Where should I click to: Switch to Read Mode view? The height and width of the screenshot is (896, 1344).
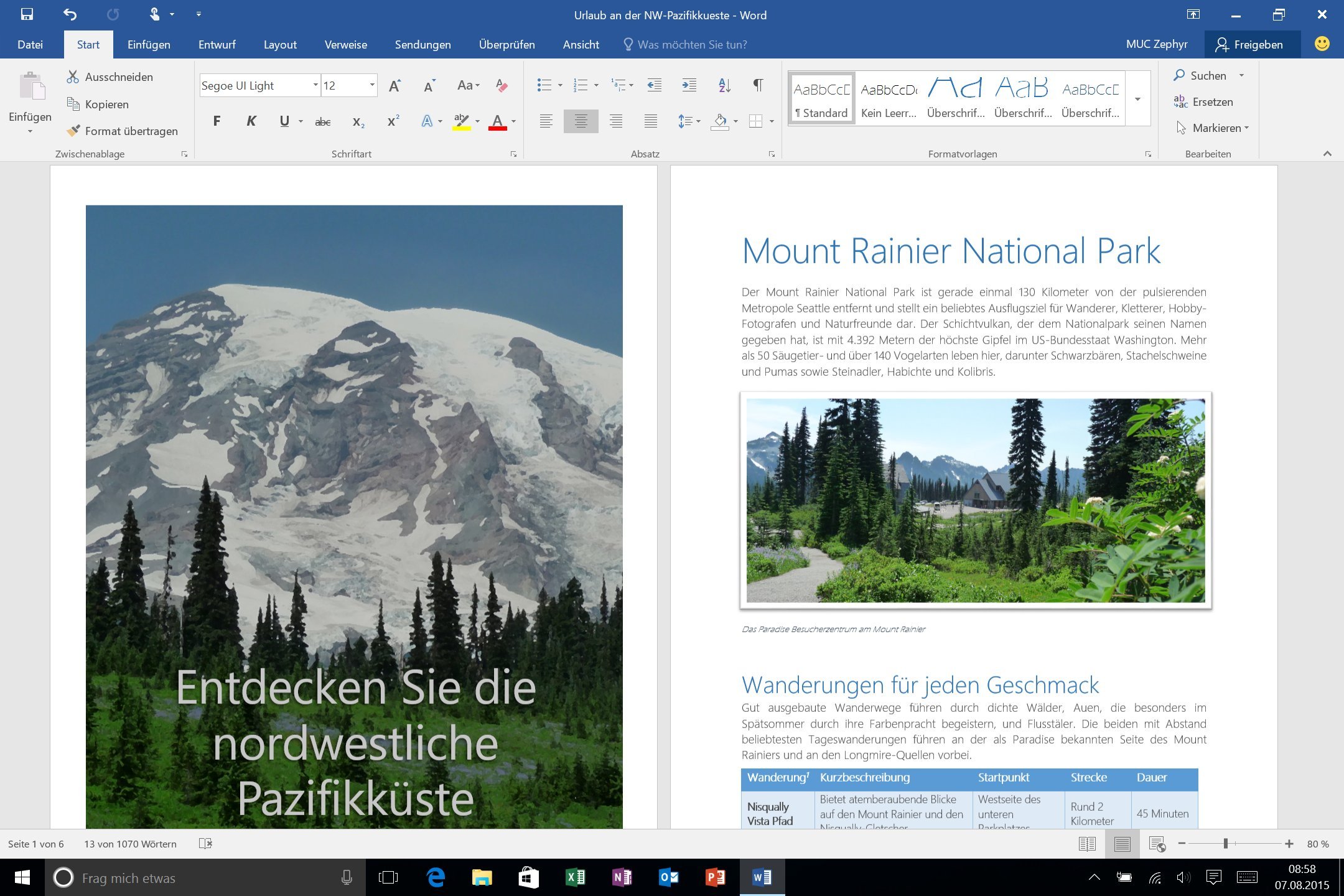click(x=1087, y=844)
